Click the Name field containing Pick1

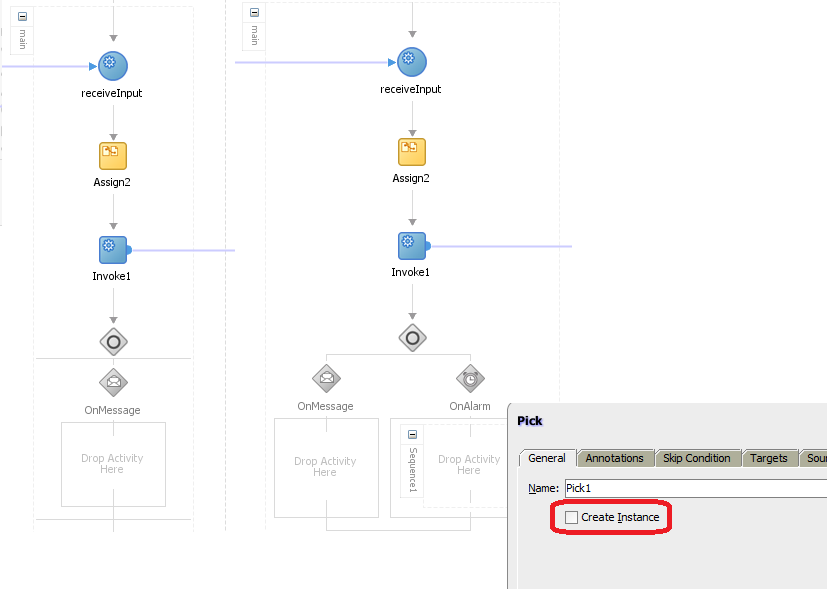tap(696, 488)
